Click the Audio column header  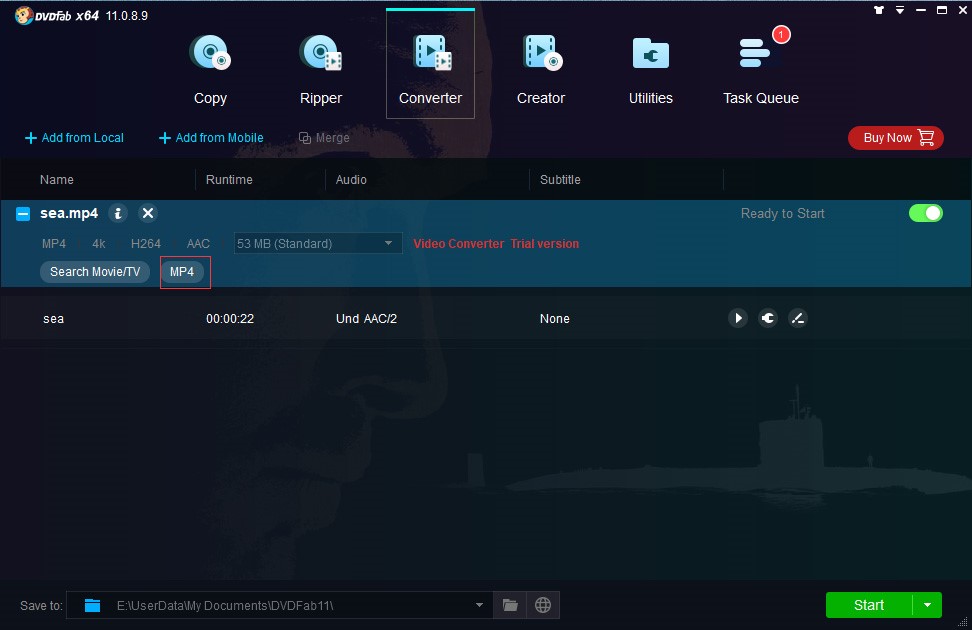click(x=351, y=180)
